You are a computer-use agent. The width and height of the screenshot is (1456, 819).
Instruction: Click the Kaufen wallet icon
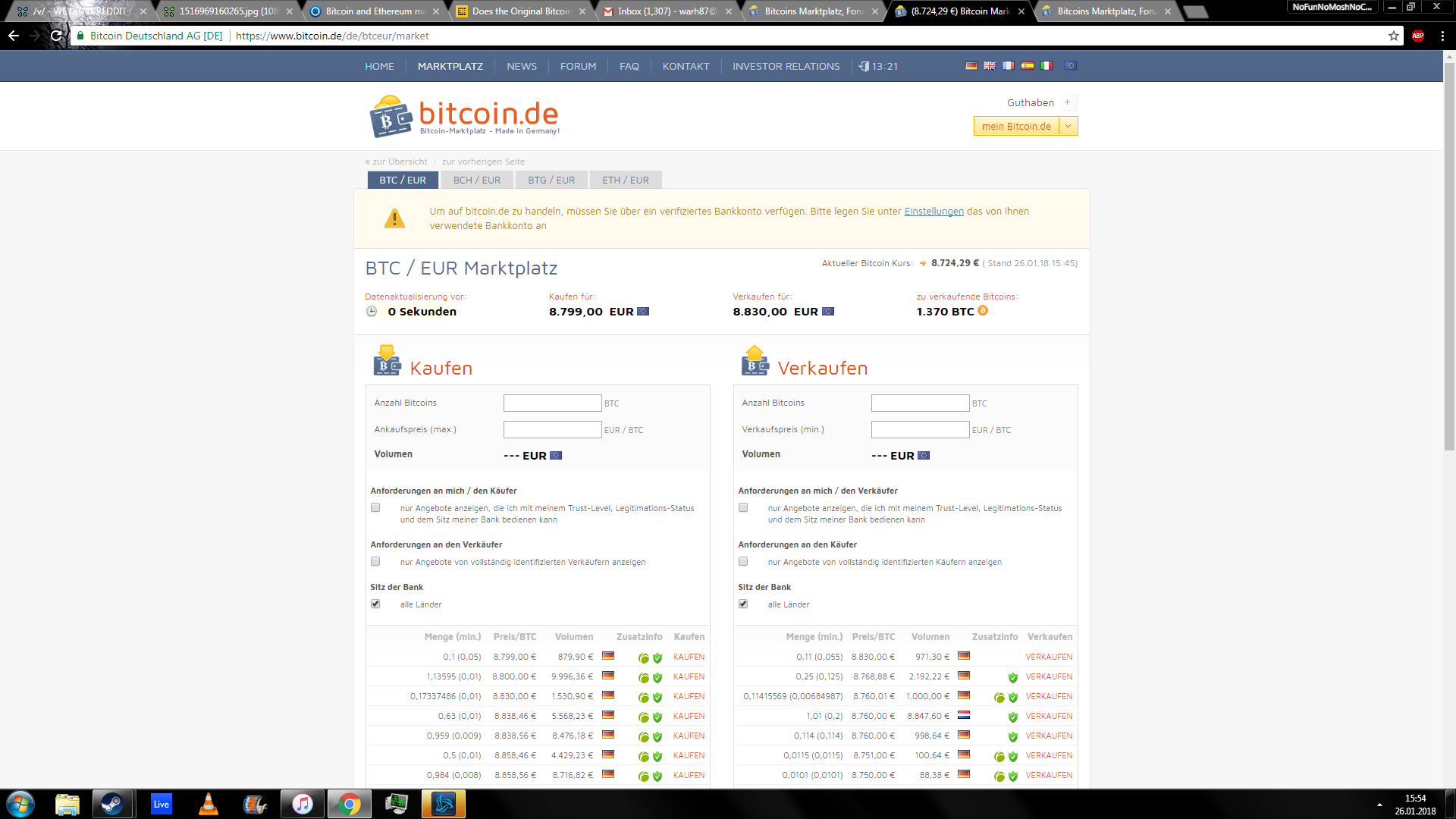click(387, 361)
